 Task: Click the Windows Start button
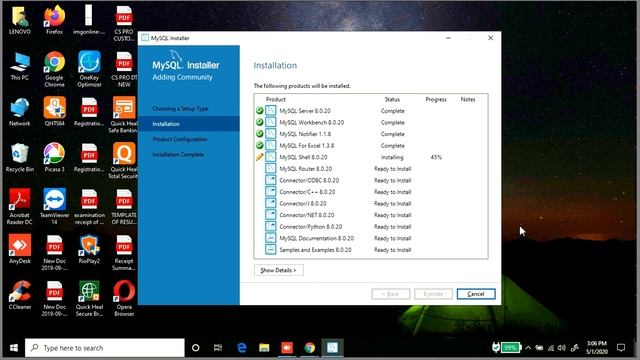coord(13,348)
